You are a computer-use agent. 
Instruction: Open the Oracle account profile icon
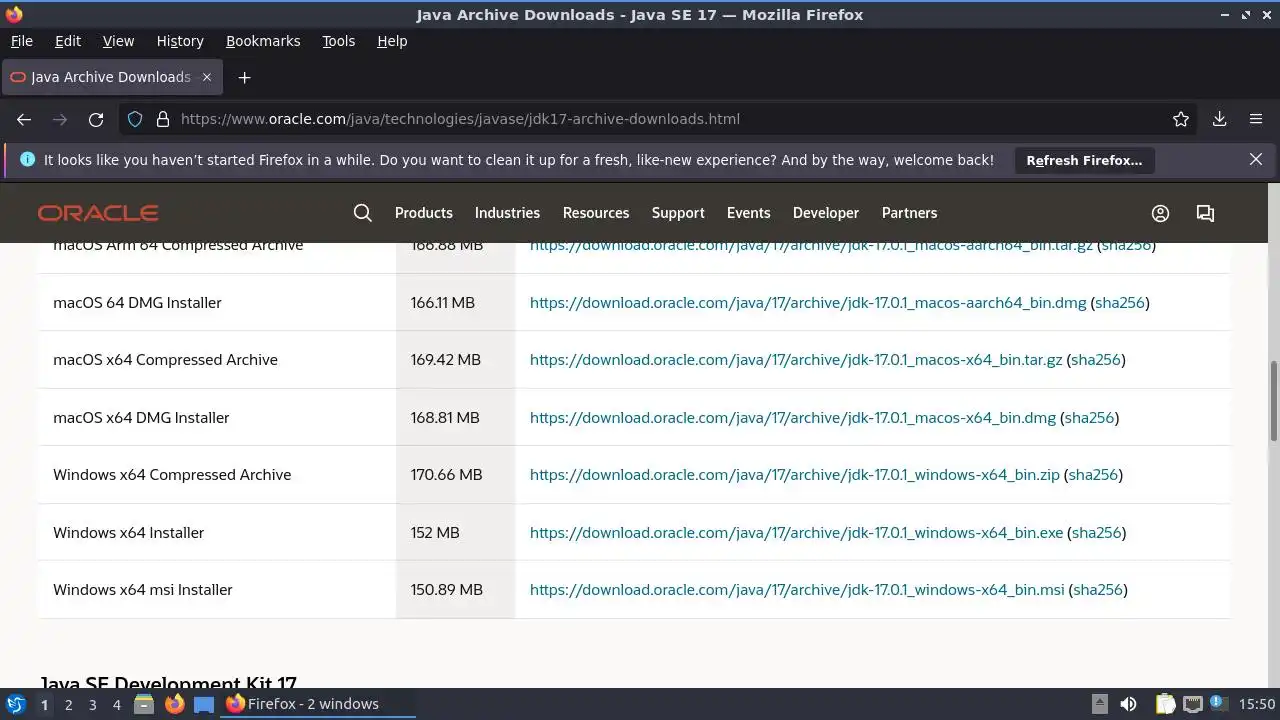coord(1160,213)
